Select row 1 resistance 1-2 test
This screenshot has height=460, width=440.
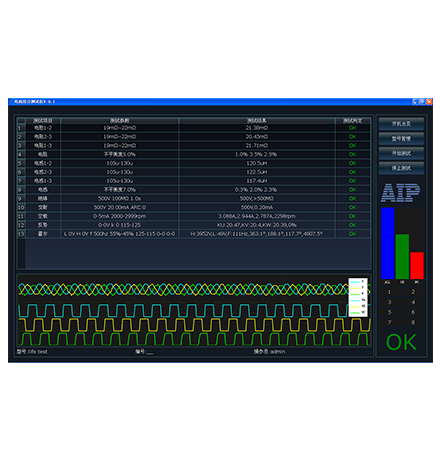(x=194, y=128)
